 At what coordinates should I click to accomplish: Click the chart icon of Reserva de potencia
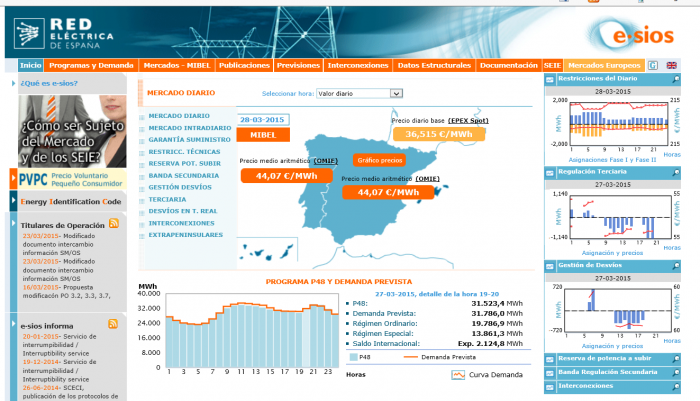click(x=550, y=359)
